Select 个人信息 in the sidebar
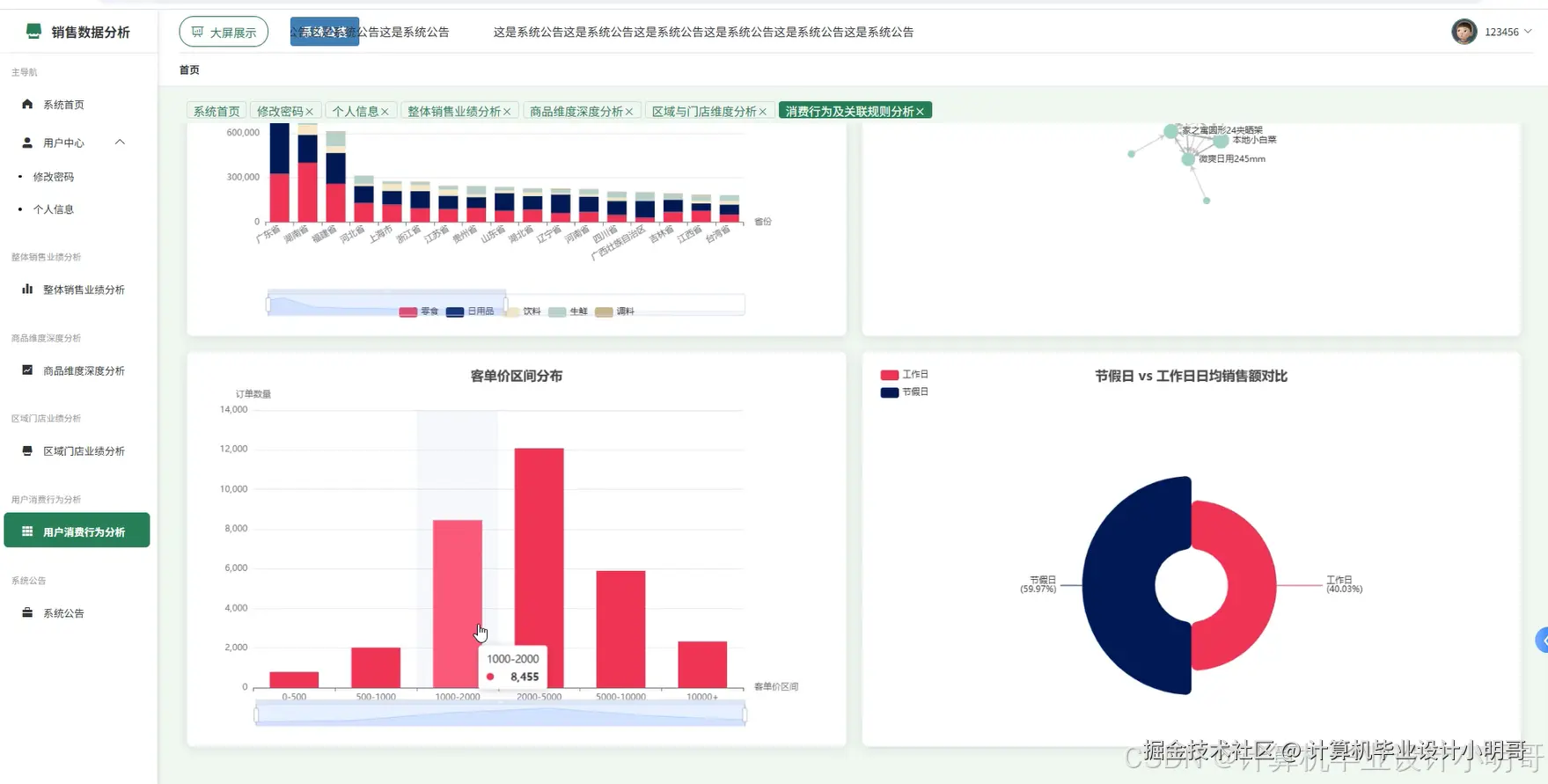This screenshot has width=1548, height=784. [54, 209]
